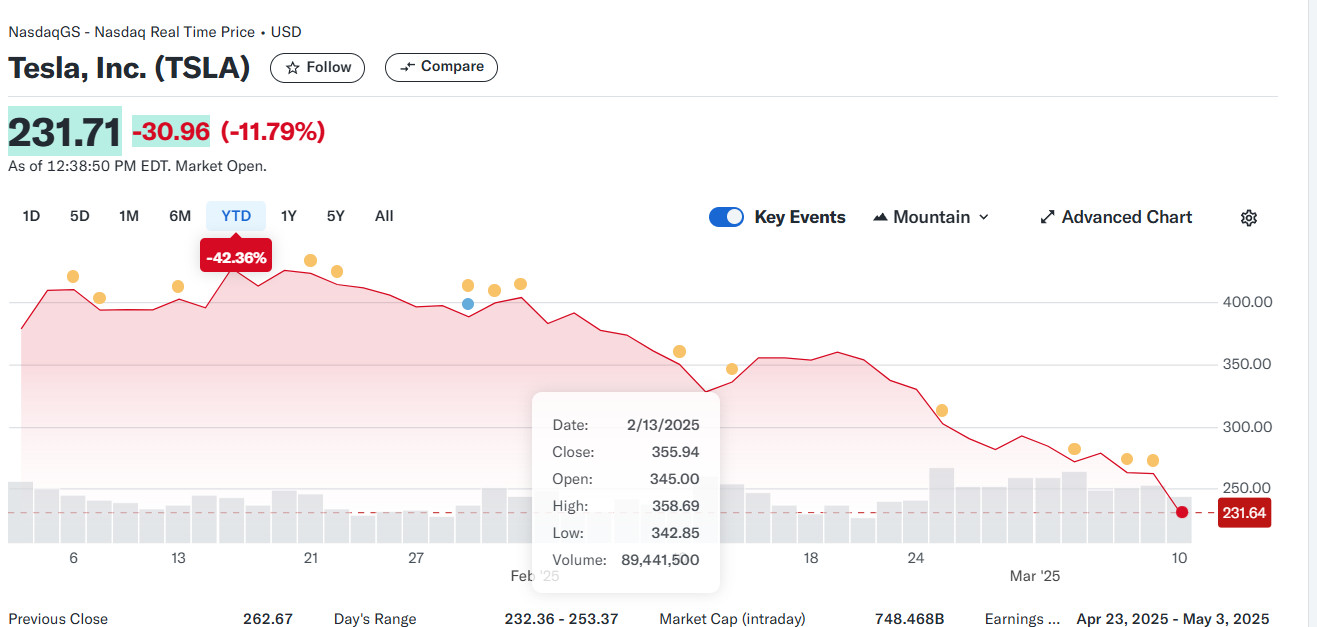The width and height of the screenshot is (1317, 627).
Task: Click the Mar '25 date label
Action: point(1034,576)
